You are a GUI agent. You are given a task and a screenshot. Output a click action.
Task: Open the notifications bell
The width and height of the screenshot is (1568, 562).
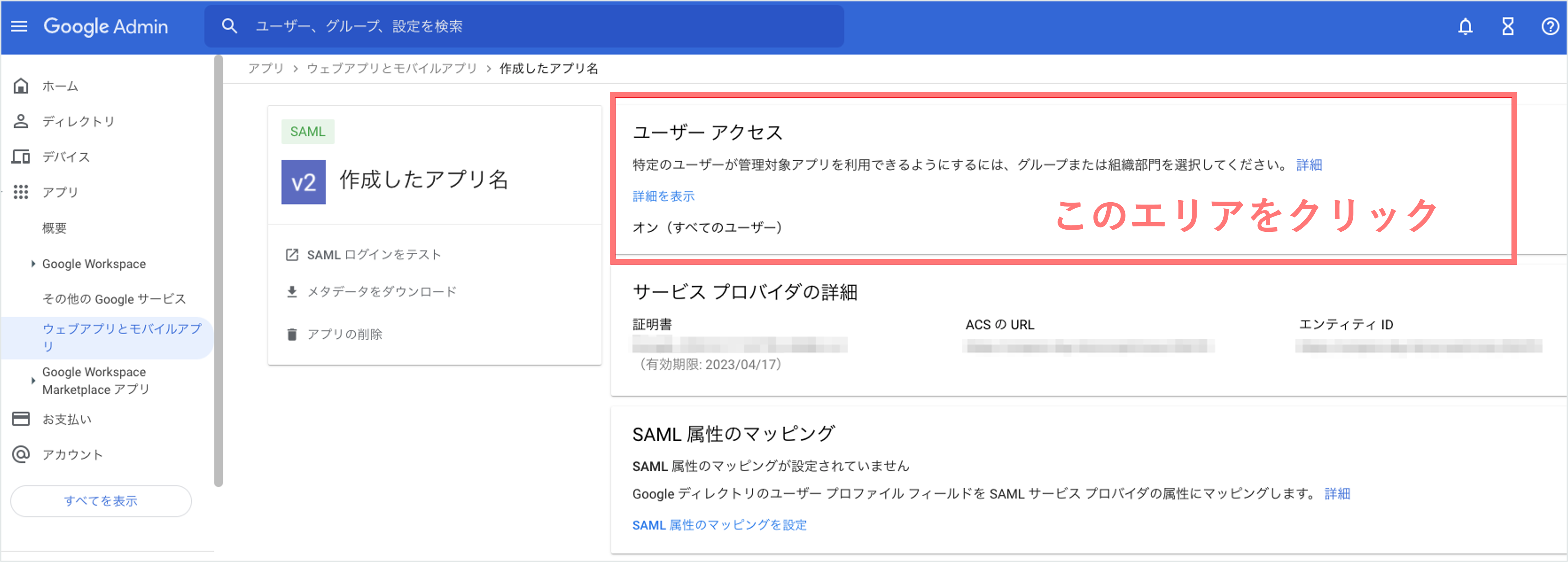[1466, 27]
